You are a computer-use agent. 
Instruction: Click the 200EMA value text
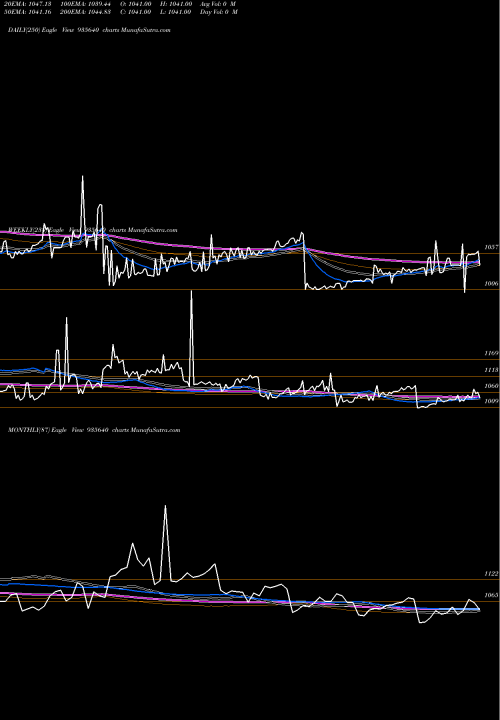click(x=85, y=12)
